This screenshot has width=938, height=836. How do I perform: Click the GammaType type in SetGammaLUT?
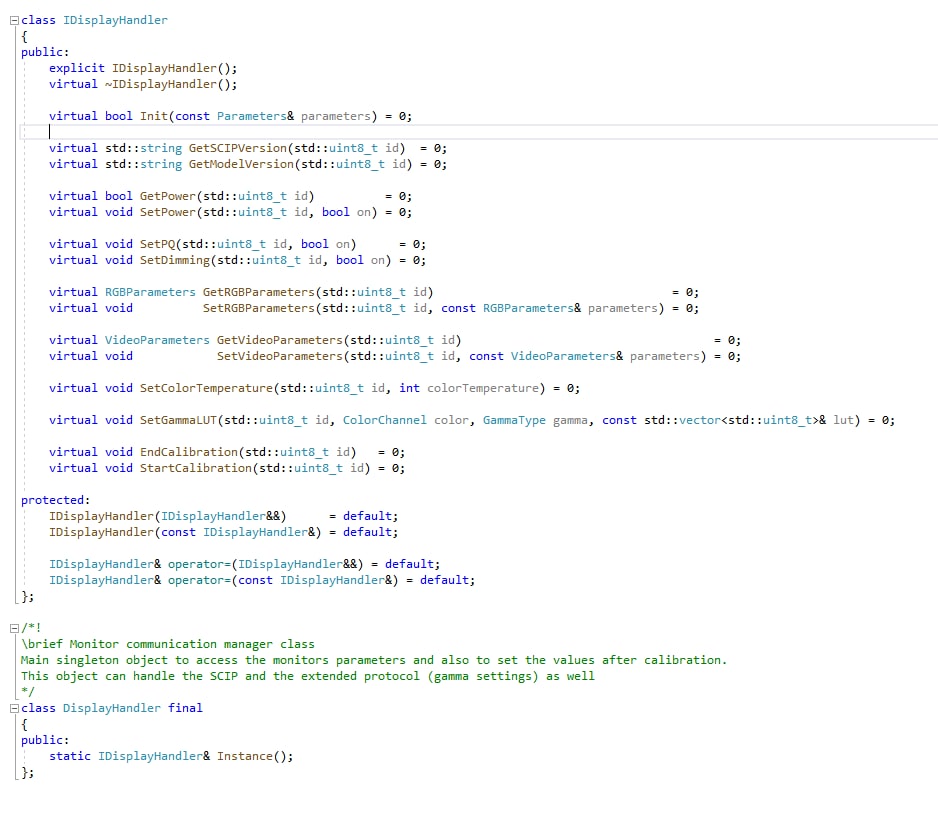[x=514, y=420]
